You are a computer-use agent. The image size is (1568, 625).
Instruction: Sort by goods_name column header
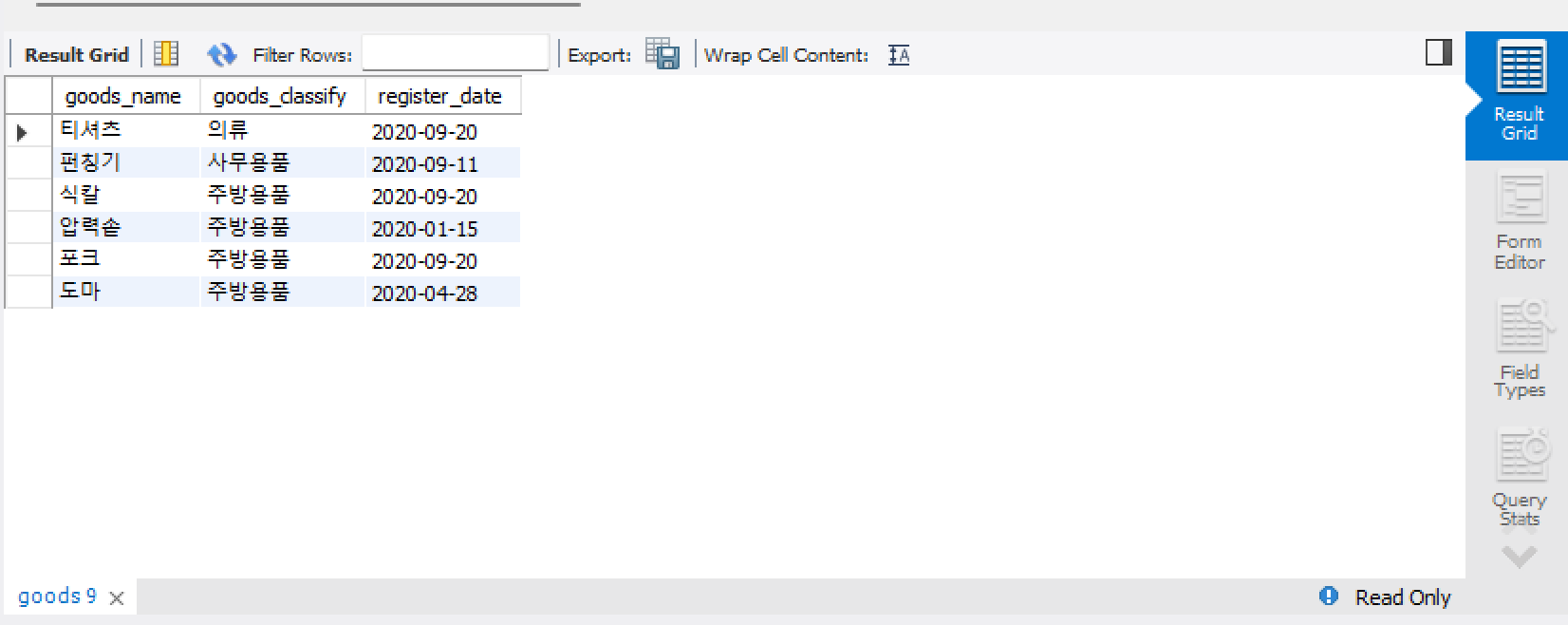(125, 96)
